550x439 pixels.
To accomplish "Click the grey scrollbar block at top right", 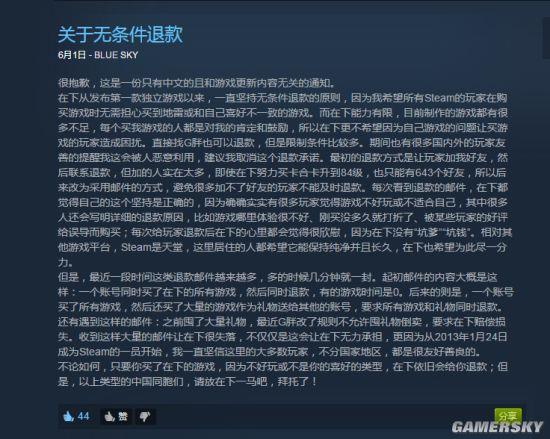I will click(x=546, y=39).
